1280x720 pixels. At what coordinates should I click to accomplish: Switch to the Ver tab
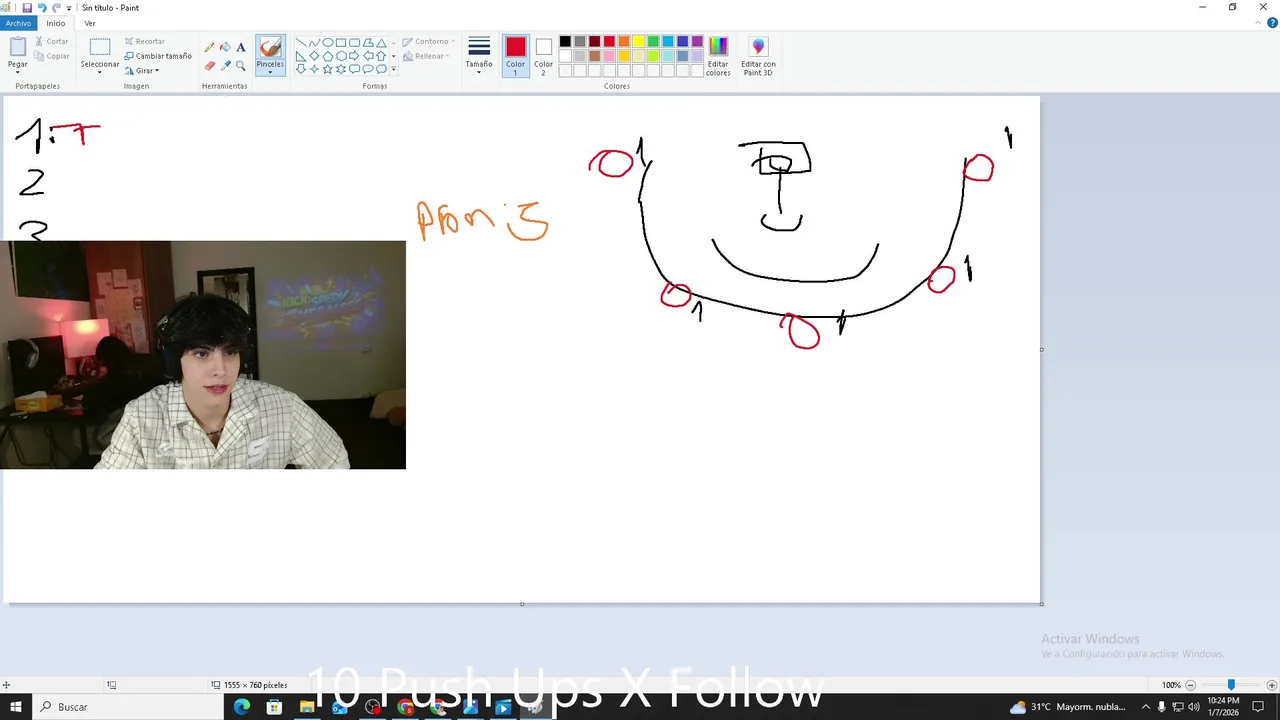[x=90, y=23]
